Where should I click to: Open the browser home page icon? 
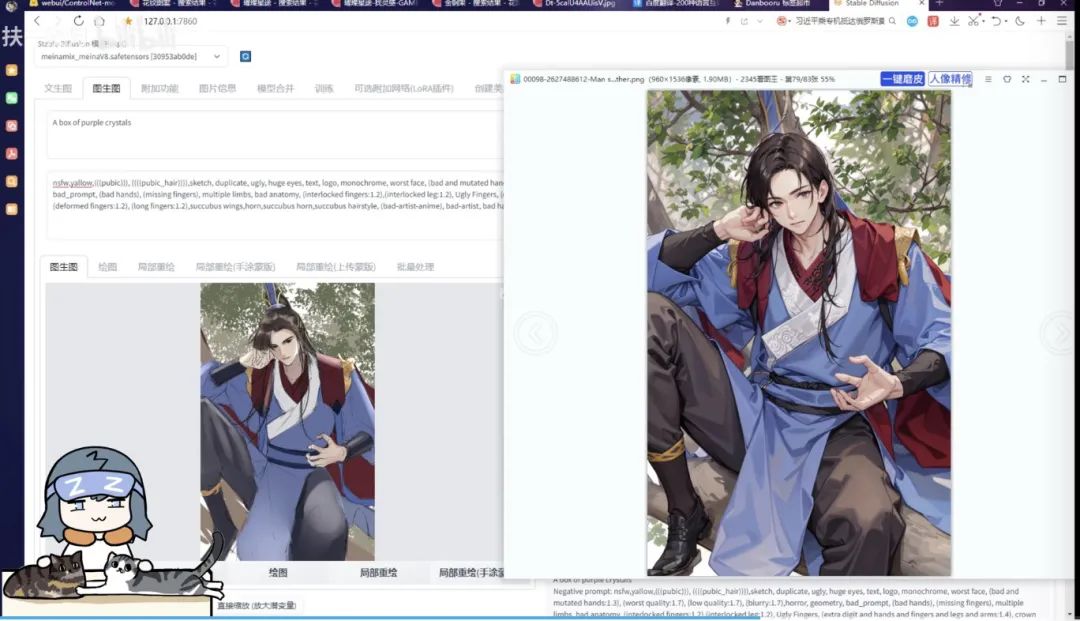tap(99, 21)
